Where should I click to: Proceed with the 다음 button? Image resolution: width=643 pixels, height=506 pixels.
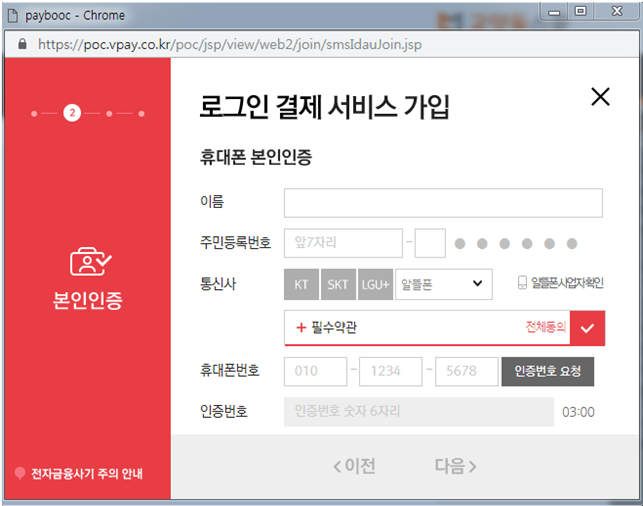pos(456,466)
